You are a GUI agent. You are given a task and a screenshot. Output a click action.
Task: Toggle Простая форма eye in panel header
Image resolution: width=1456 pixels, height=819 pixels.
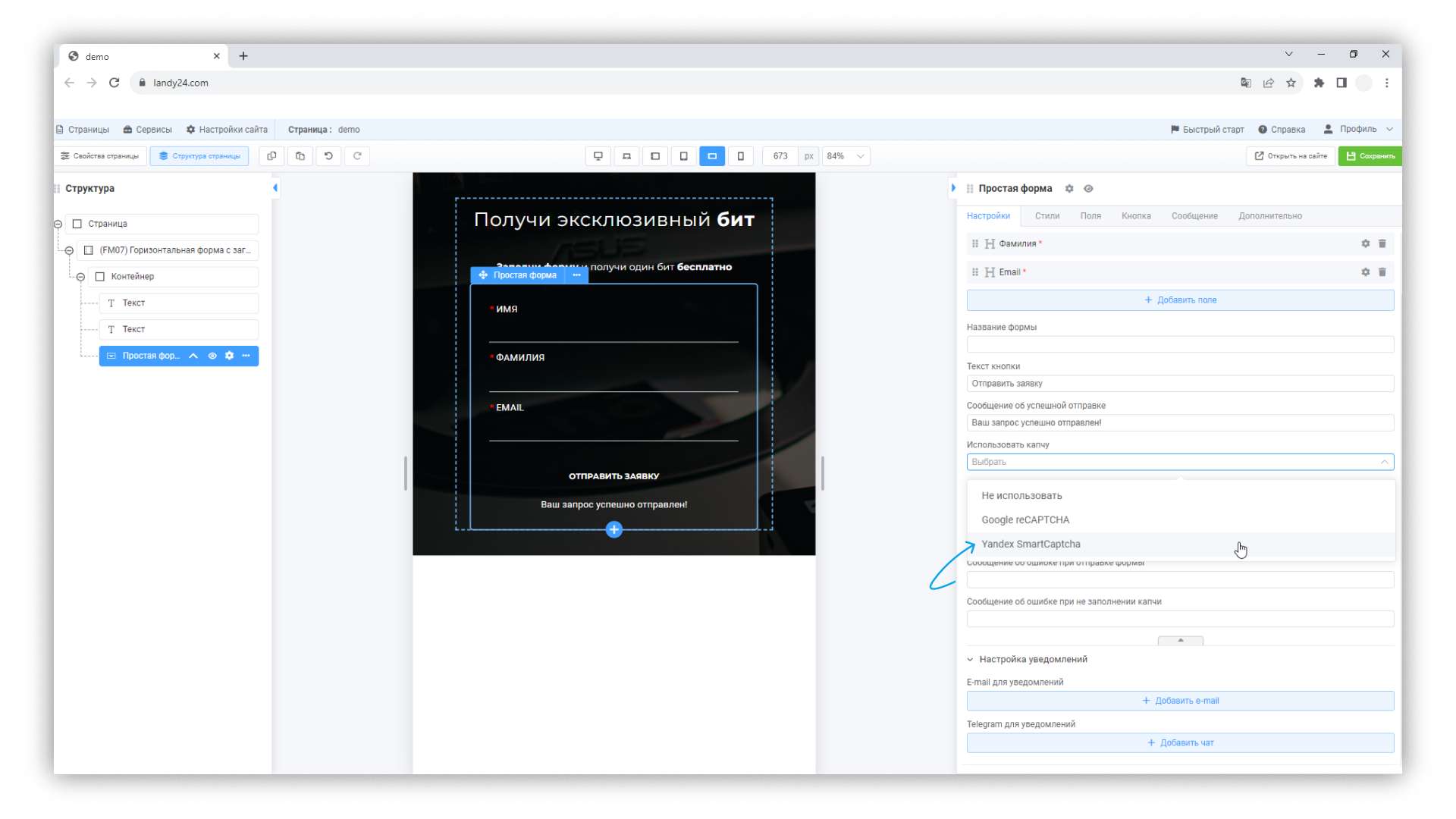1088,189
